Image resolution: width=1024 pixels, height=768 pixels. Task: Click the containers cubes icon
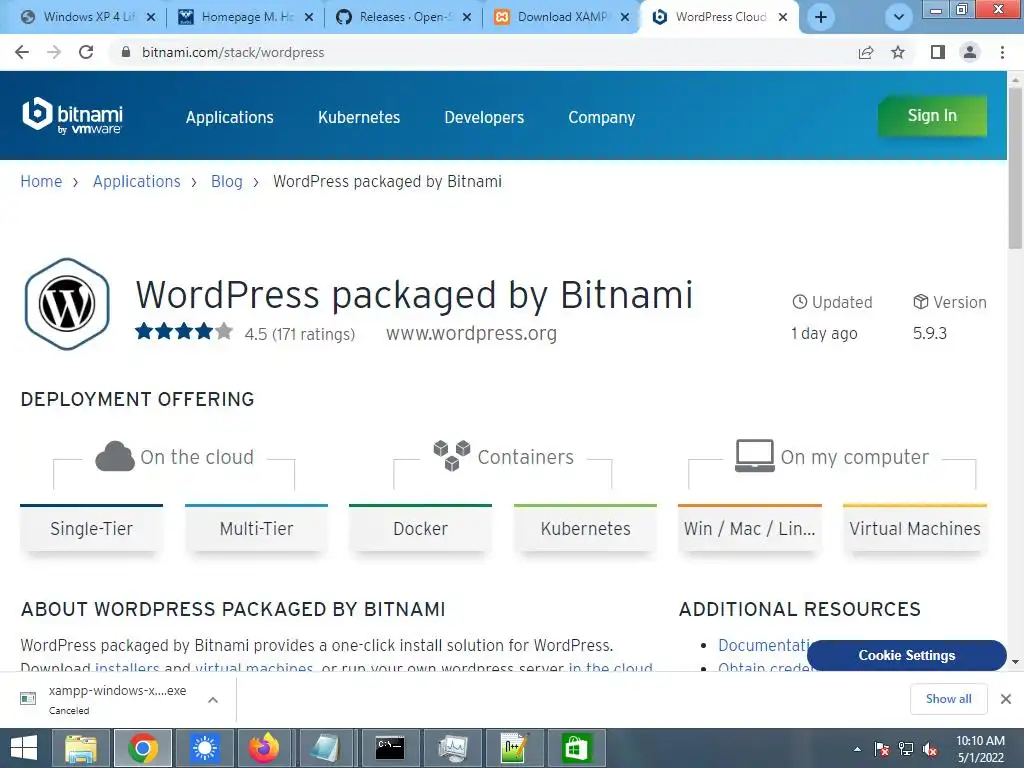tap(452, 455)
